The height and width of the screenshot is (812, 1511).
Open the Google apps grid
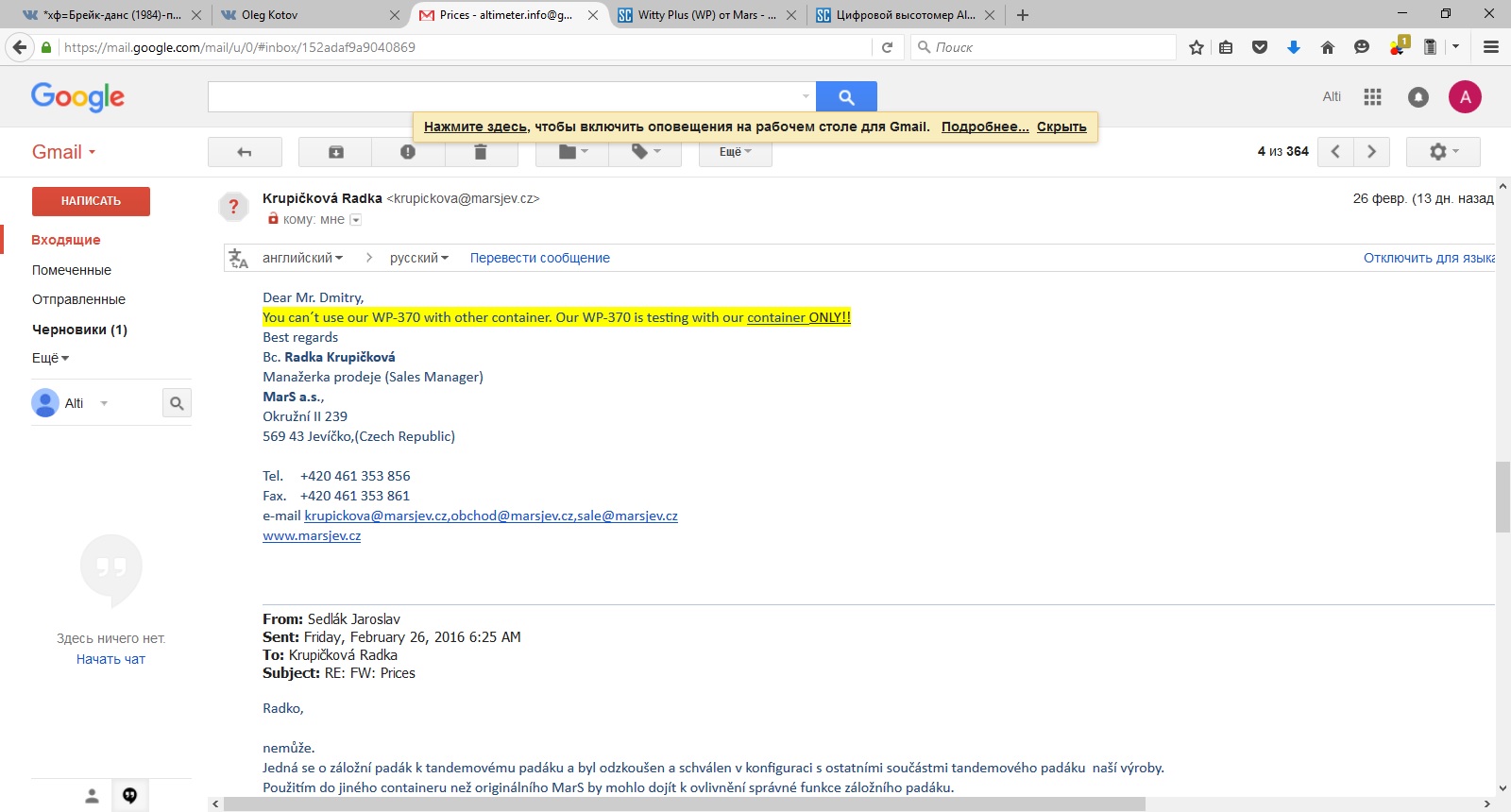1372,96
